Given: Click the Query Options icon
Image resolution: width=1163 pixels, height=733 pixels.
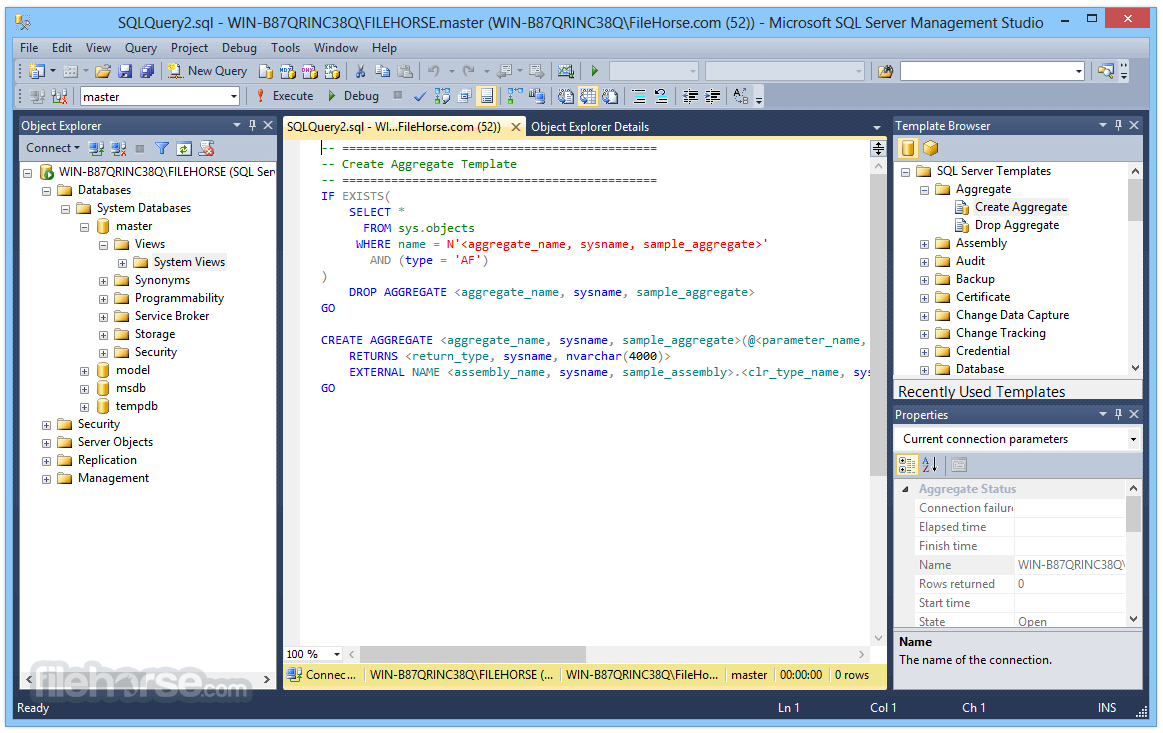Looking at the screenshot, I should (x=465, y=96).
